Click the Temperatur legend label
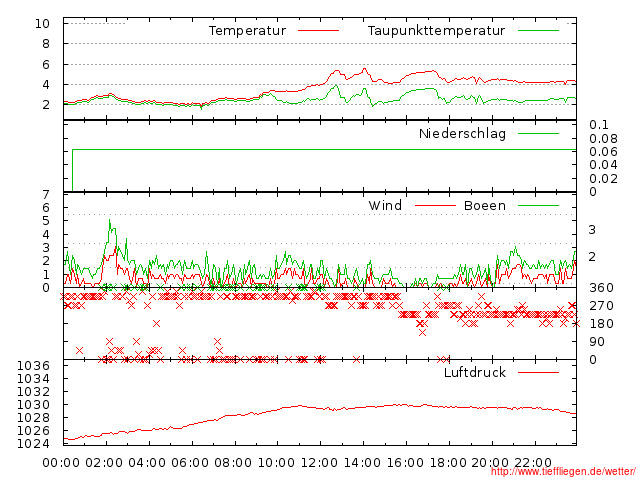 [x=247, y=31]
